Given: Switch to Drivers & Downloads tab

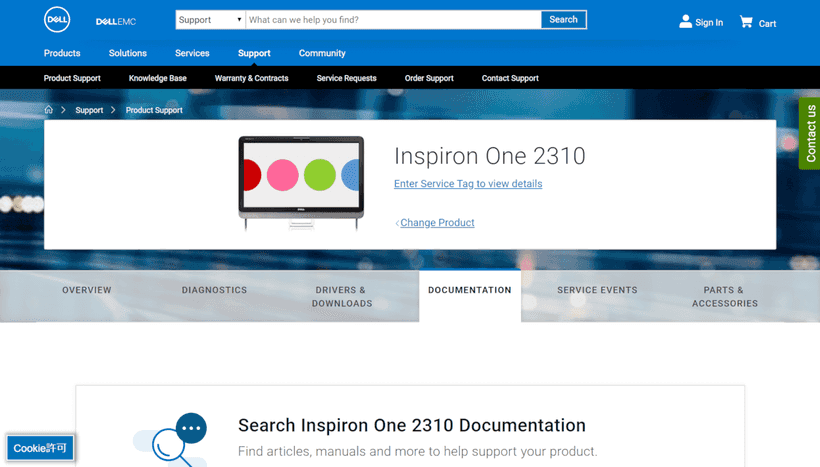Looking at the screenshot, I should click(342, 297).
